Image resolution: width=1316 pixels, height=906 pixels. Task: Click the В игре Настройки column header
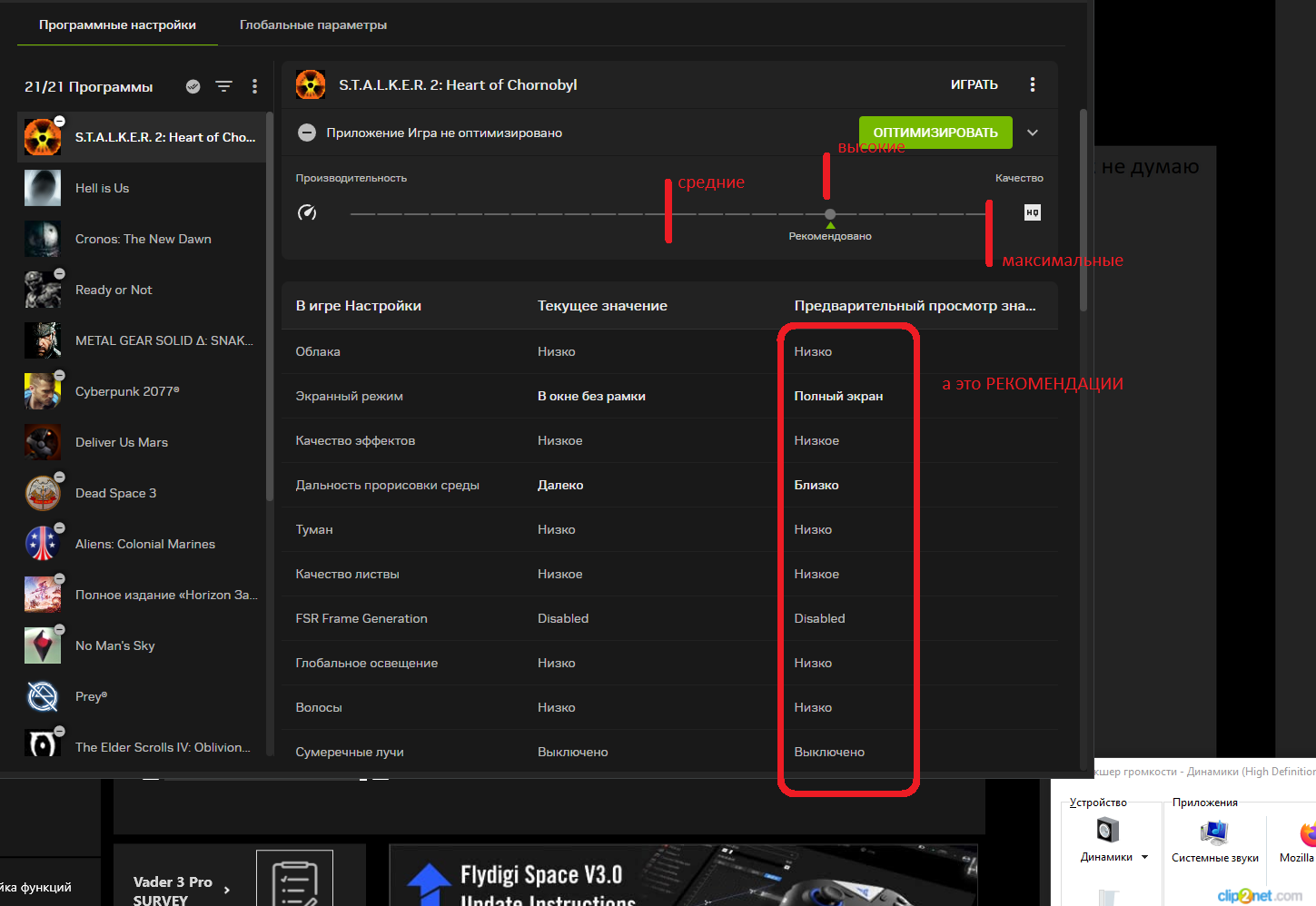[x=359, y=306]
